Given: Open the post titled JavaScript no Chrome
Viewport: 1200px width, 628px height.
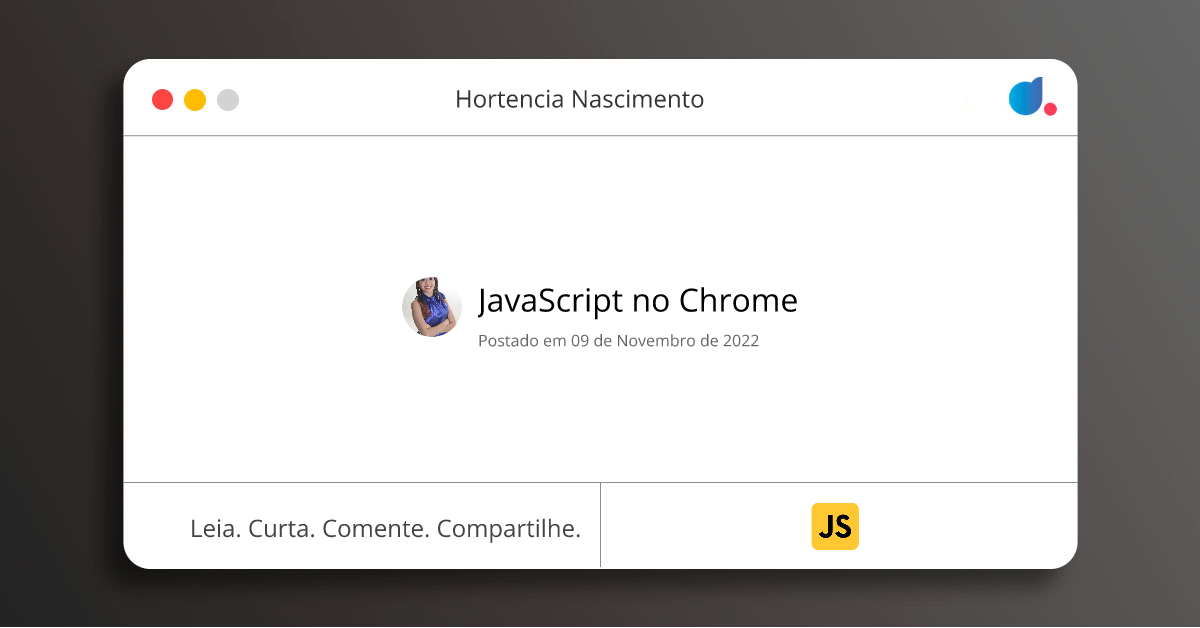Looking at the screenshot, I should (x=639, y=301).
